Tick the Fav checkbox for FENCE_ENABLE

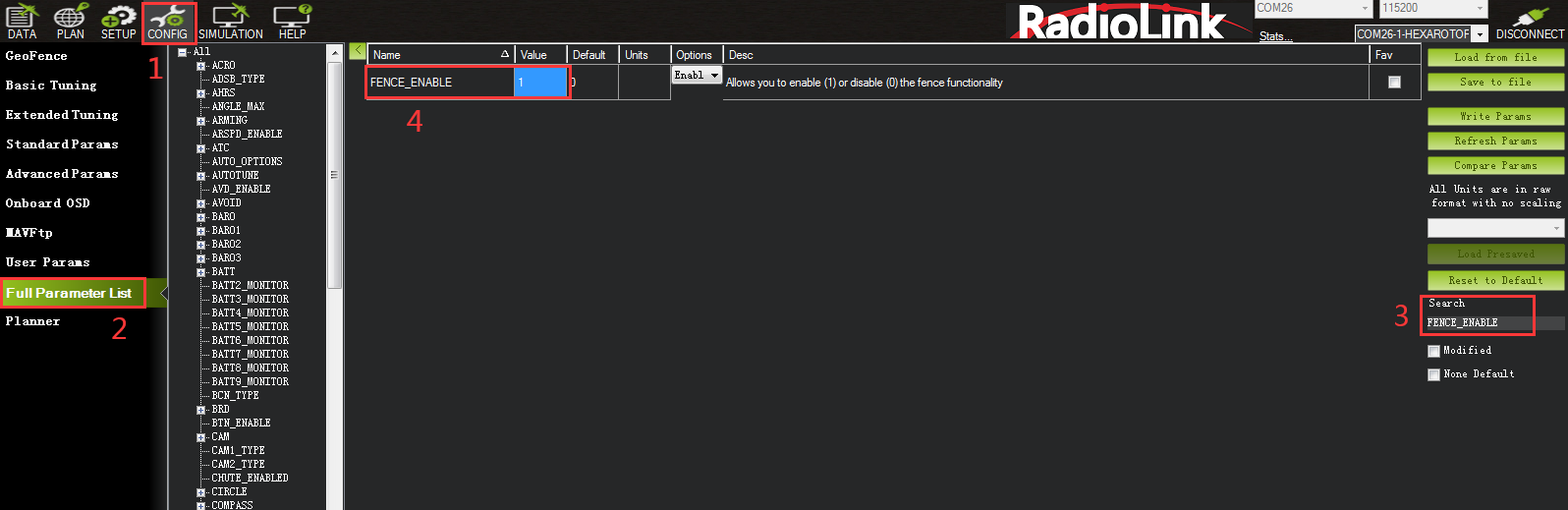[x=1394, y=83]
